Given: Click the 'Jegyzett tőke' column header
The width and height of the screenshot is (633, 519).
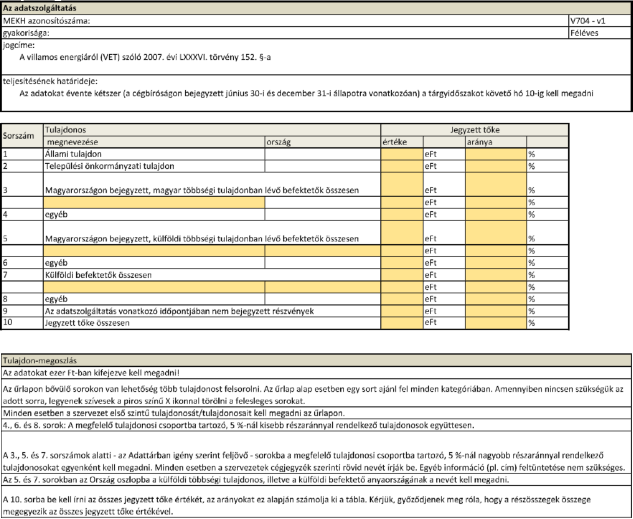Looking at the screenshot, I should (x=475, y=130).
